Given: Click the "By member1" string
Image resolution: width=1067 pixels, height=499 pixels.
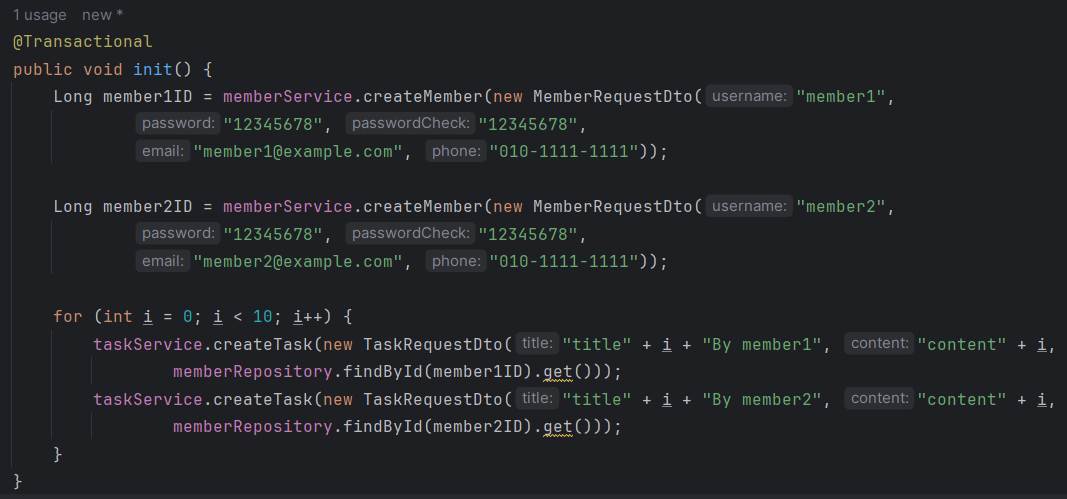Looking at the screenshot, I should coord(762,344).
